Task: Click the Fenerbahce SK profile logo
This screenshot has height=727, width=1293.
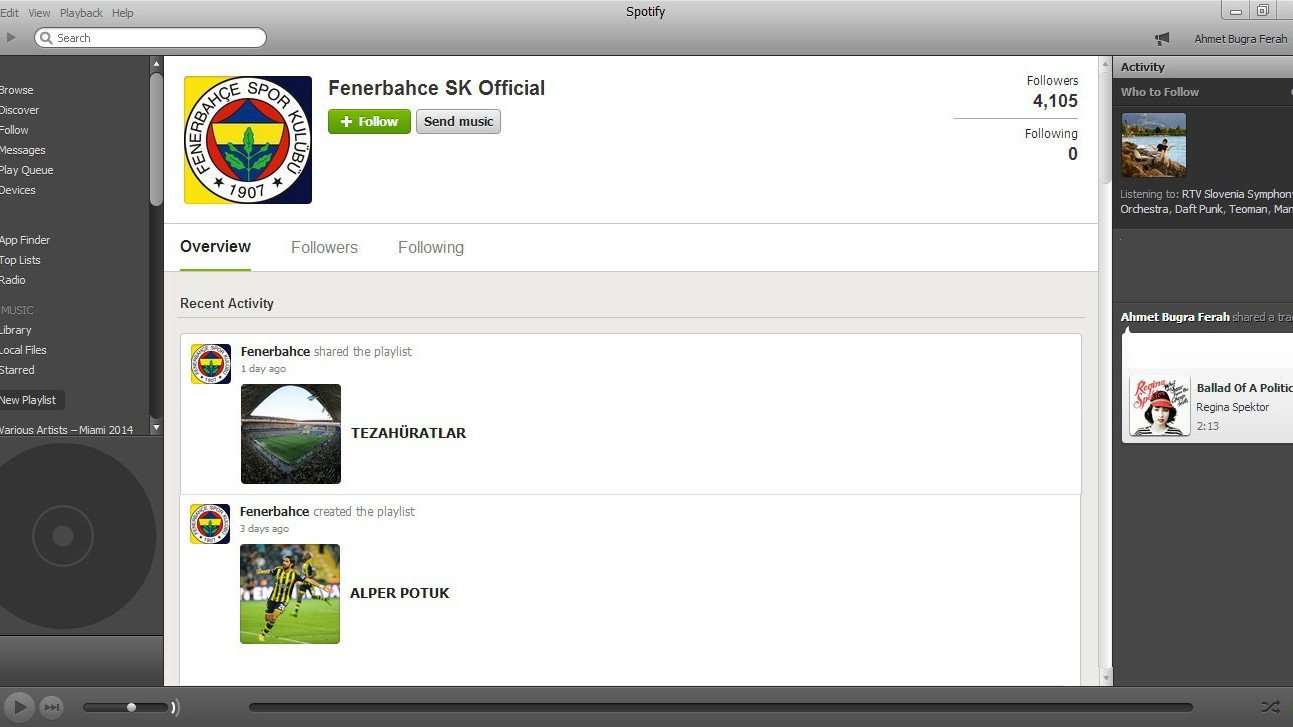Action: click(248, 140)
